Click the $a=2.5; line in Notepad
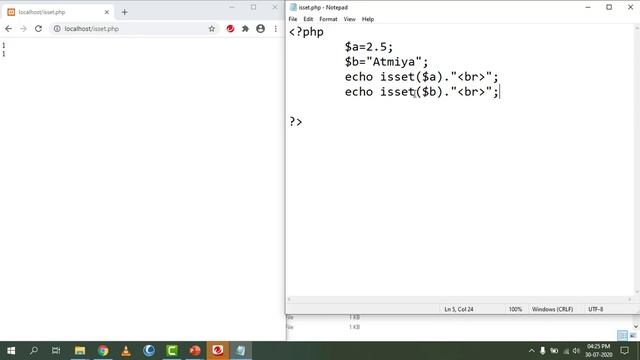This screenshot has width=640, height=360. pyautogui.click(x=369, y=47)
